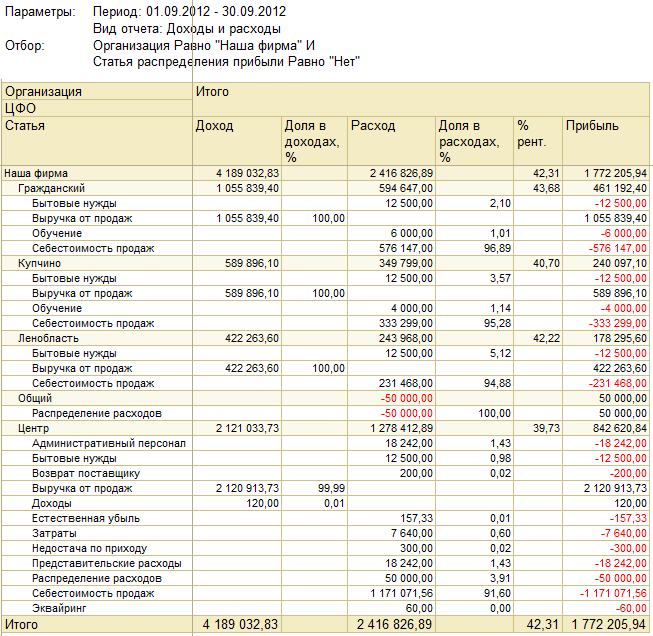Click the 'Доходы' row label
This screenshot has height=636, width=653.
coord(52,503)
